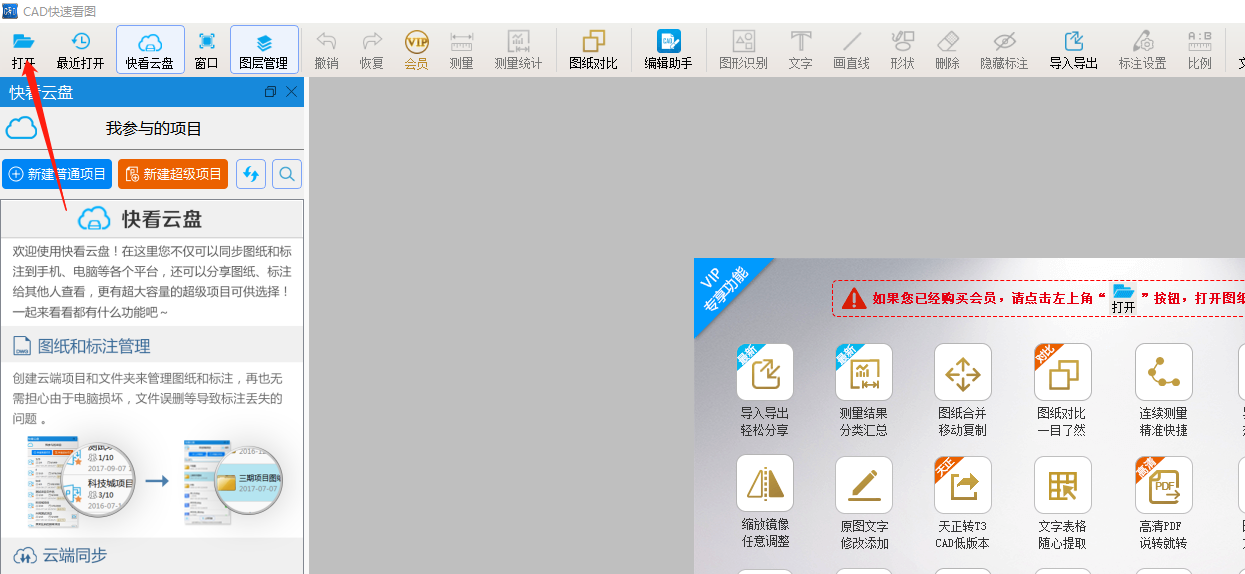Click the 文字表格 随心提取 feature icon
The height and width of the screenshot is (574, 1245).
tap(1063, 485)
